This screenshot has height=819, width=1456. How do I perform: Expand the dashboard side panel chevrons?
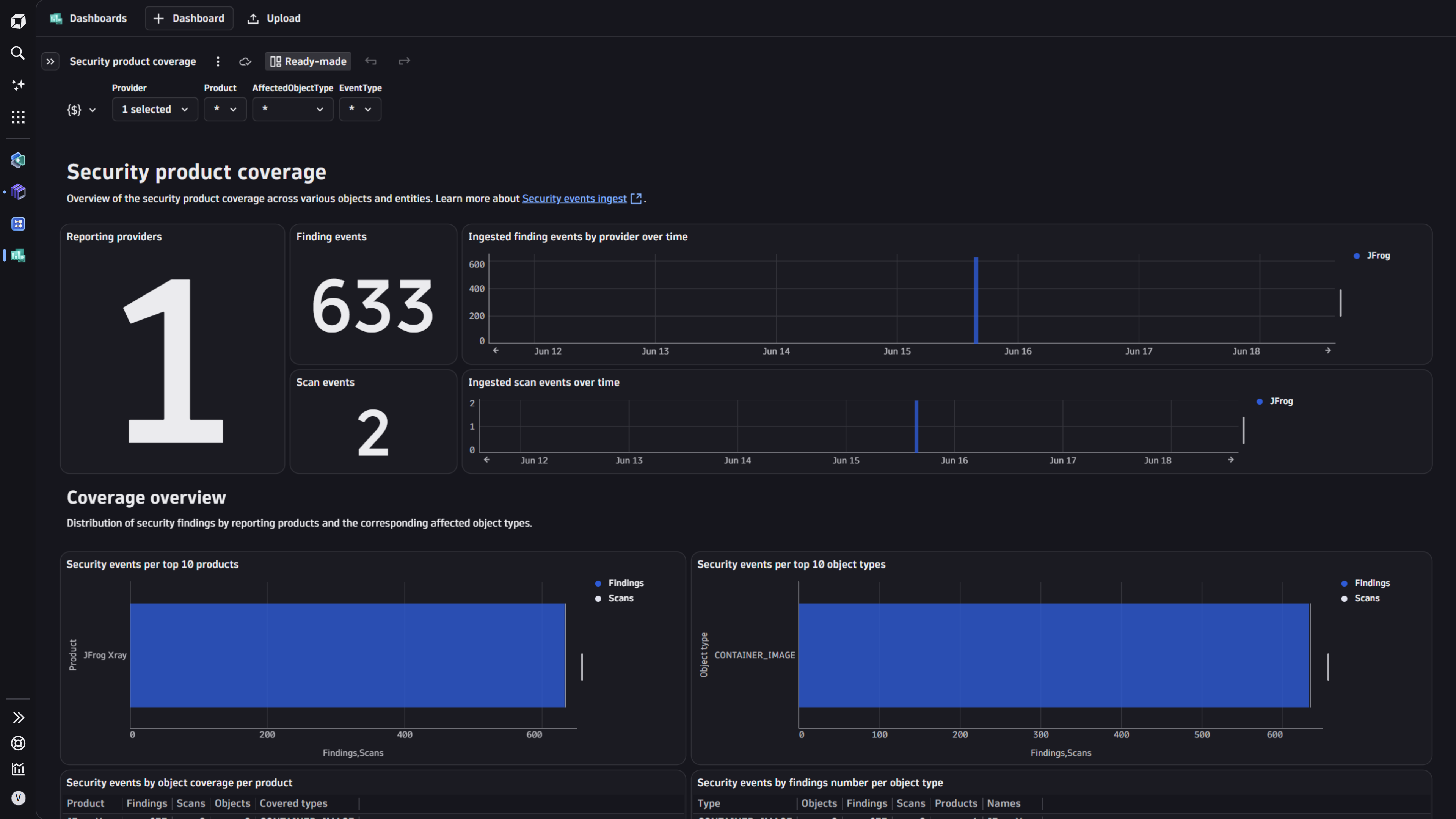[50, 61]
